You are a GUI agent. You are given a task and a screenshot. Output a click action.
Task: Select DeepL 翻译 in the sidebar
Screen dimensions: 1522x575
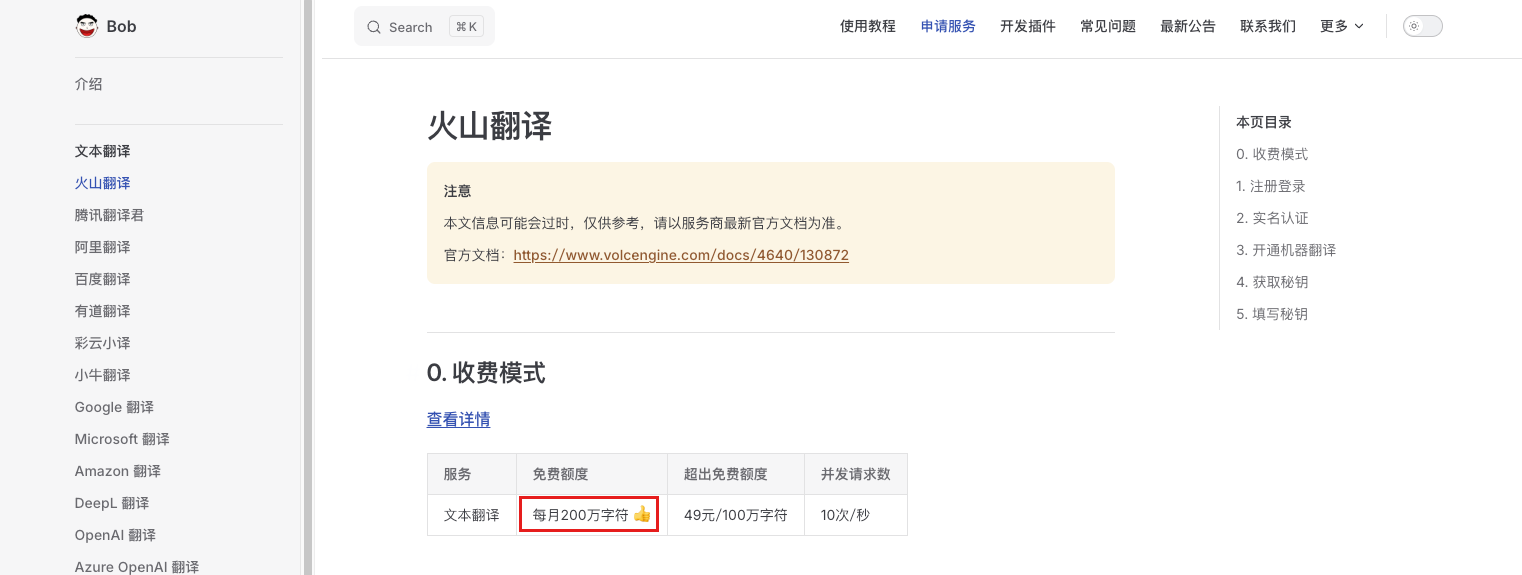click(111, 503)
